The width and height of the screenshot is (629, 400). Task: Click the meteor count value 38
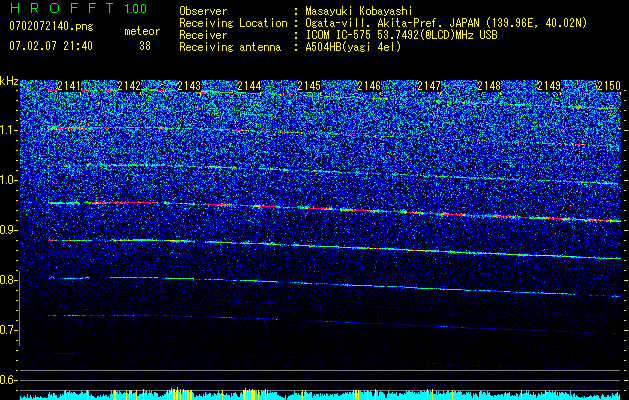click(x=145, y=46)
